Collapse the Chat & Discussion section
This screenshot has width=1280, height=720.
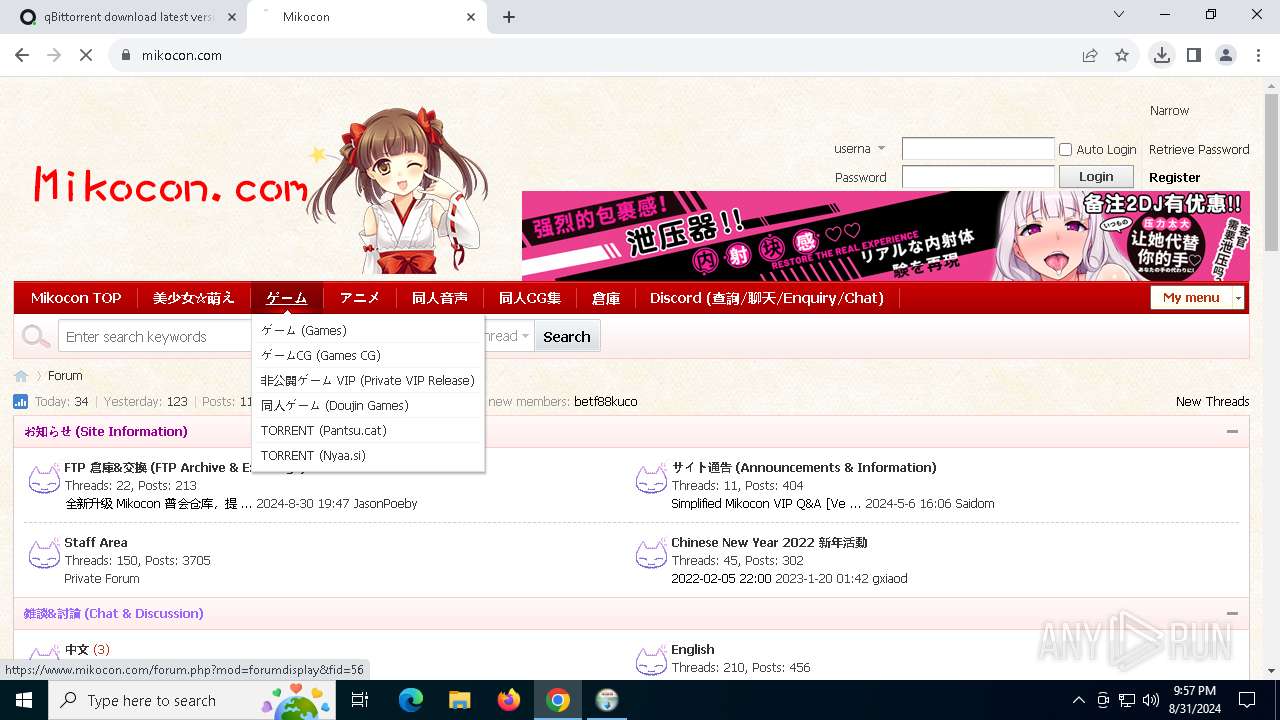click(x=1232, y=614)
